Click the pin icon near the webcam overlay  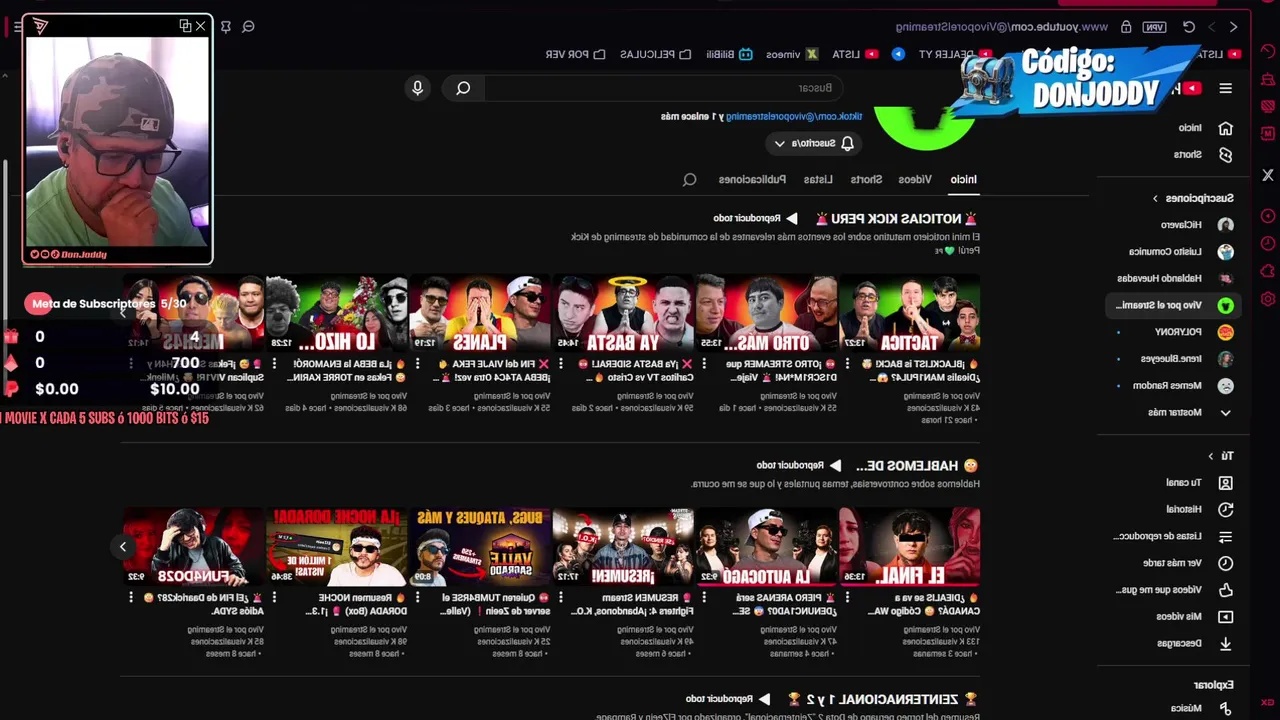[x=226, y=27]
